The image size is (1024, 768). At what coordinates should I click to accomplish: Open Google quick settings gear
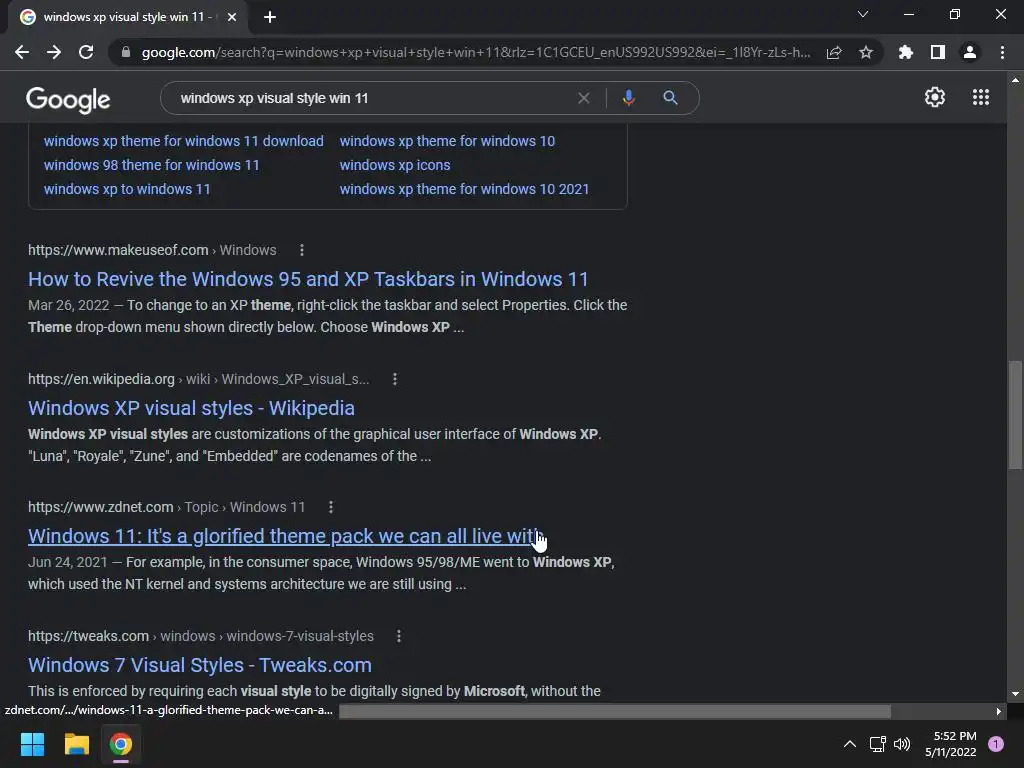click(935, 97)
